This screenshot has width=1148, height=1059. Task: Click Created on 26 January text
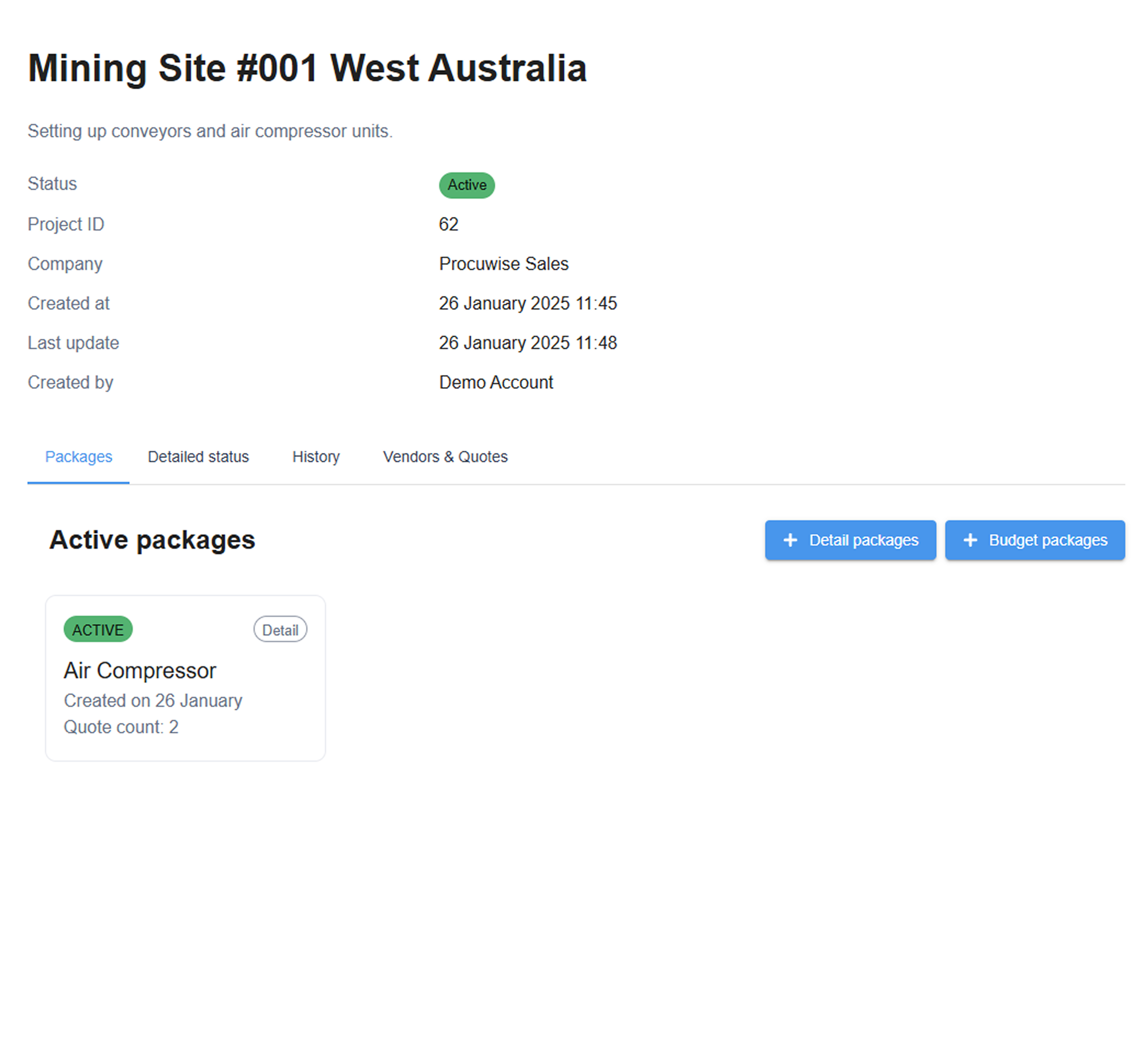[x=153, y=700]
